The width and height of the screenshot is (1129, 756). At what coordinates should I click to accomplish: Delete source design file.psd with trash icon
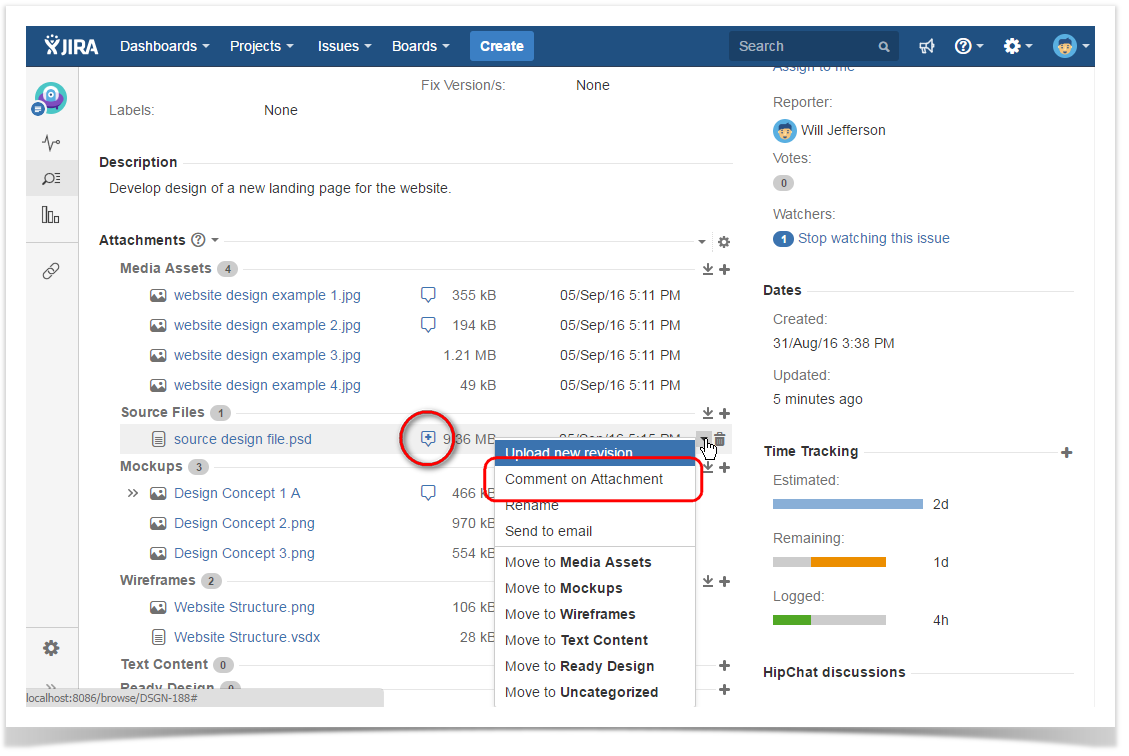pos(720,439)
